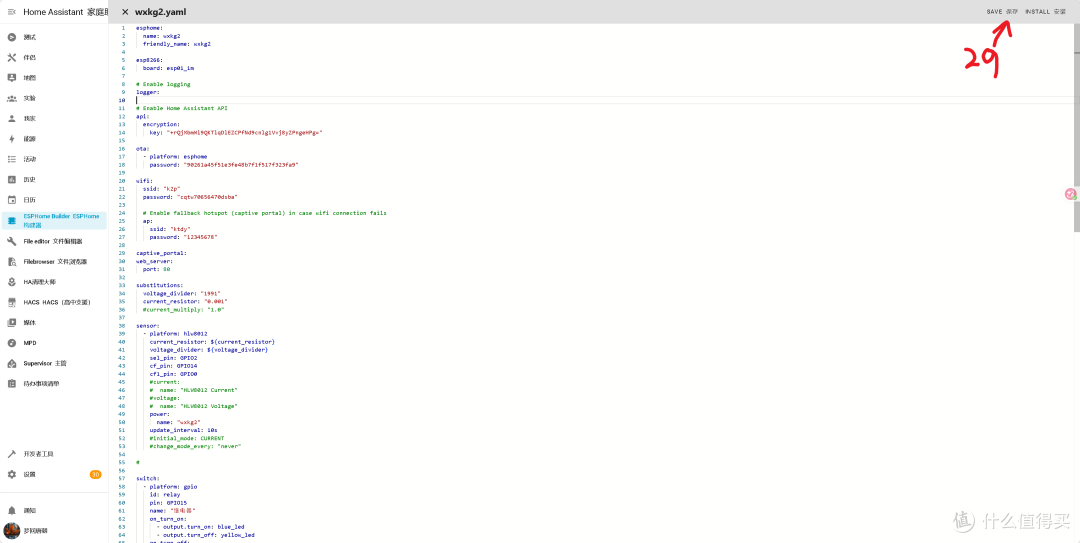Open the sidebar item with people group icon
This screenshot has width=1080, height=543.
12,98
